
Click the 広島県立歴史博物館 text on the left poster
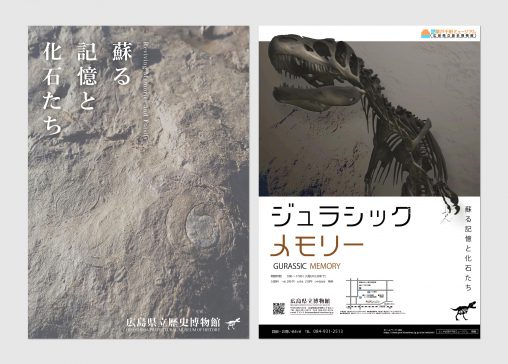(x=173, y=322)
